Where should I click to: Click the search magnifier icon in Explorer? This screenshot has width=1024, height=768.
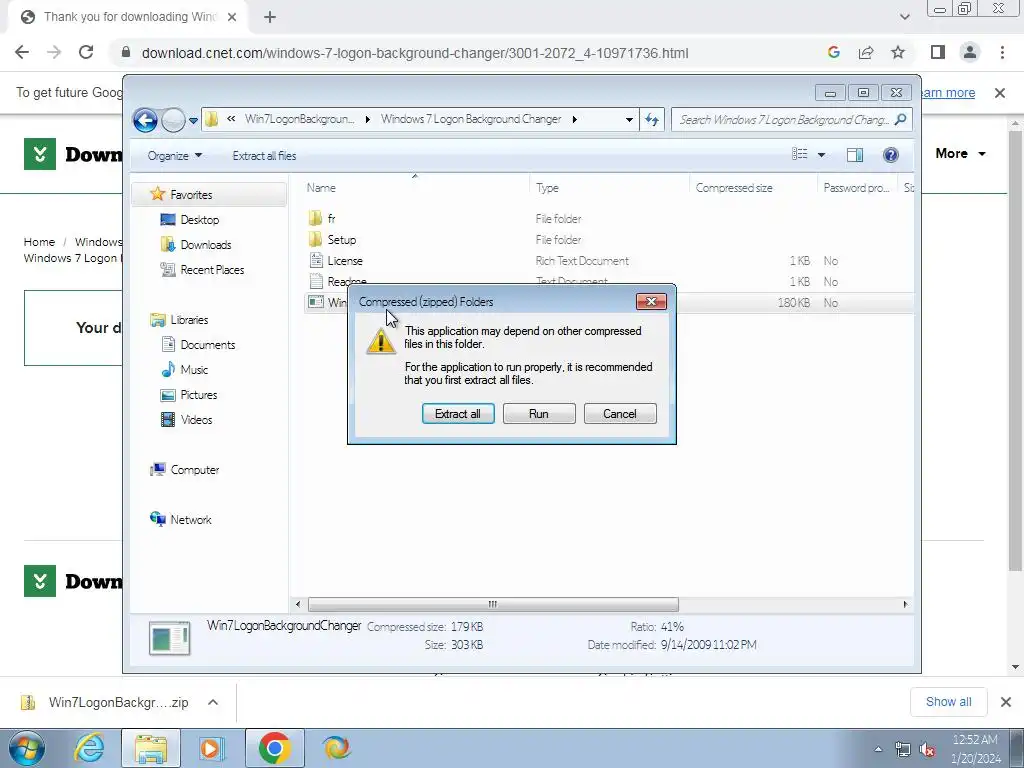[901, 120]
